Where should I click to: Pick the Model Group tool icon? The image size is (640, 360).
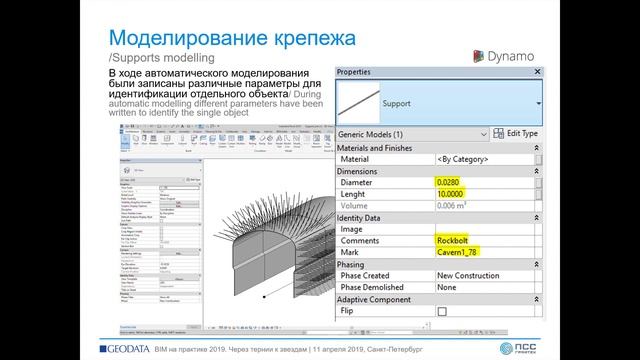click(x=296, y=139)
